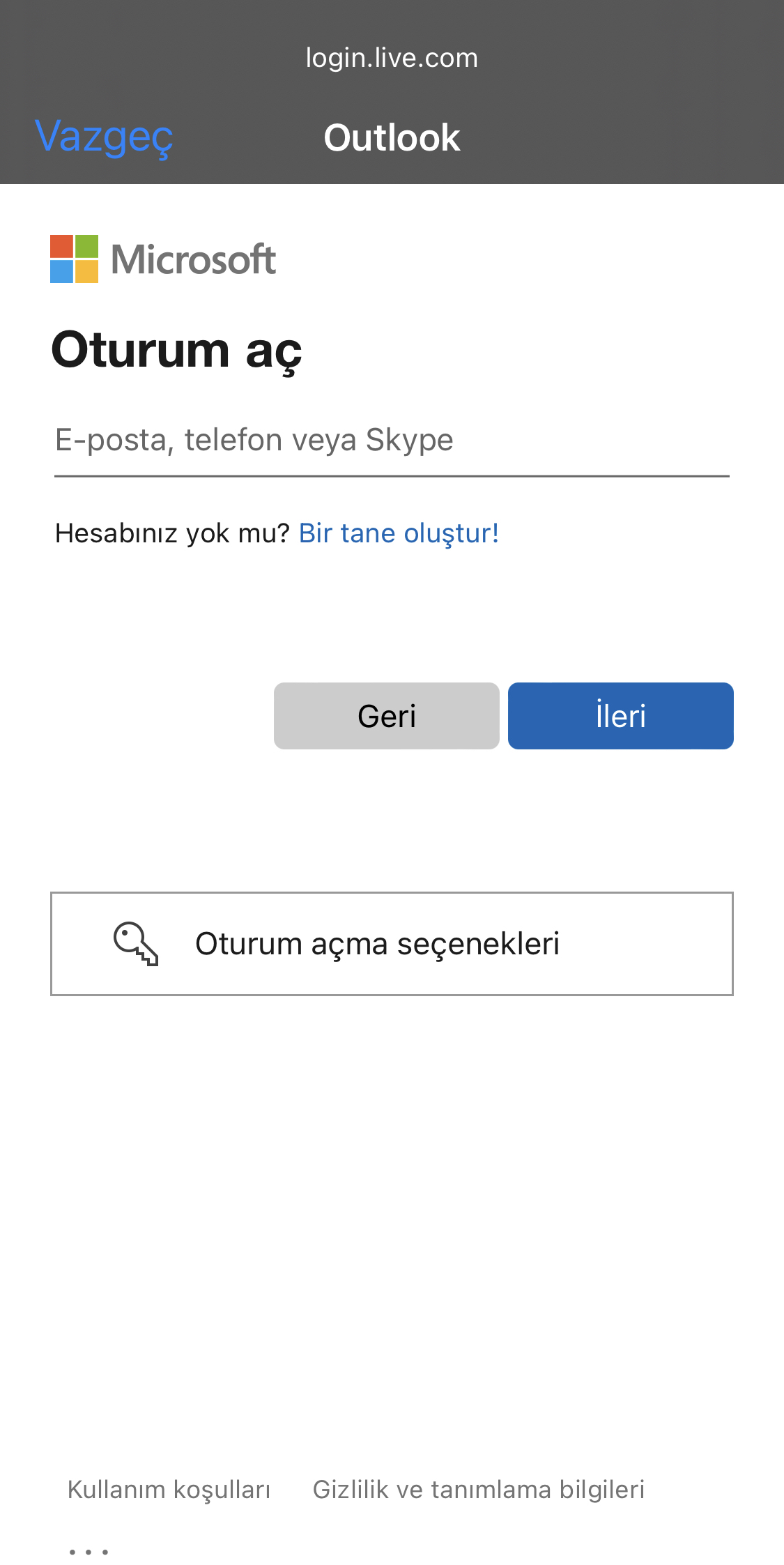Open the three-dots footer menu

click(89, 1552)
